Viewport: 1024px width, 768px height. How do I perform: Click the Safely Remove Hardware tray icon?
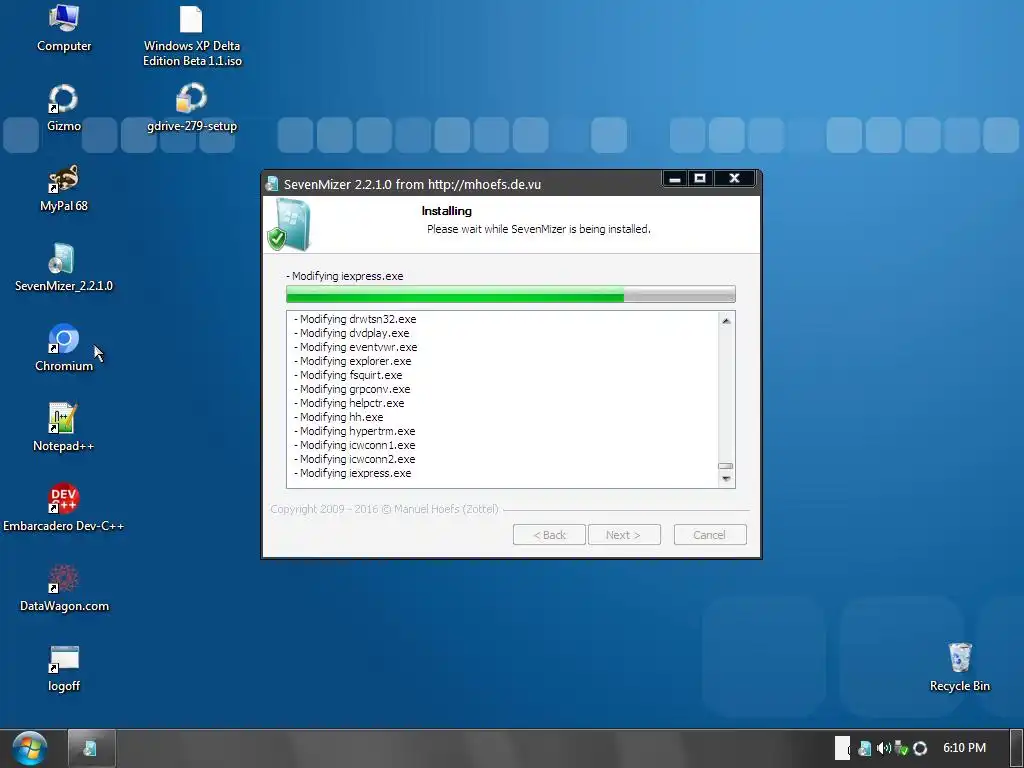[901, 748]
